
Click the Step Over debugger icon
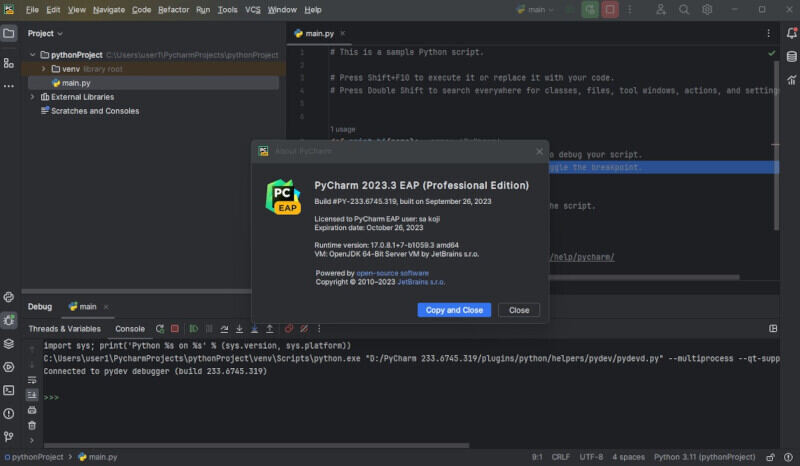tap(224, 329)
